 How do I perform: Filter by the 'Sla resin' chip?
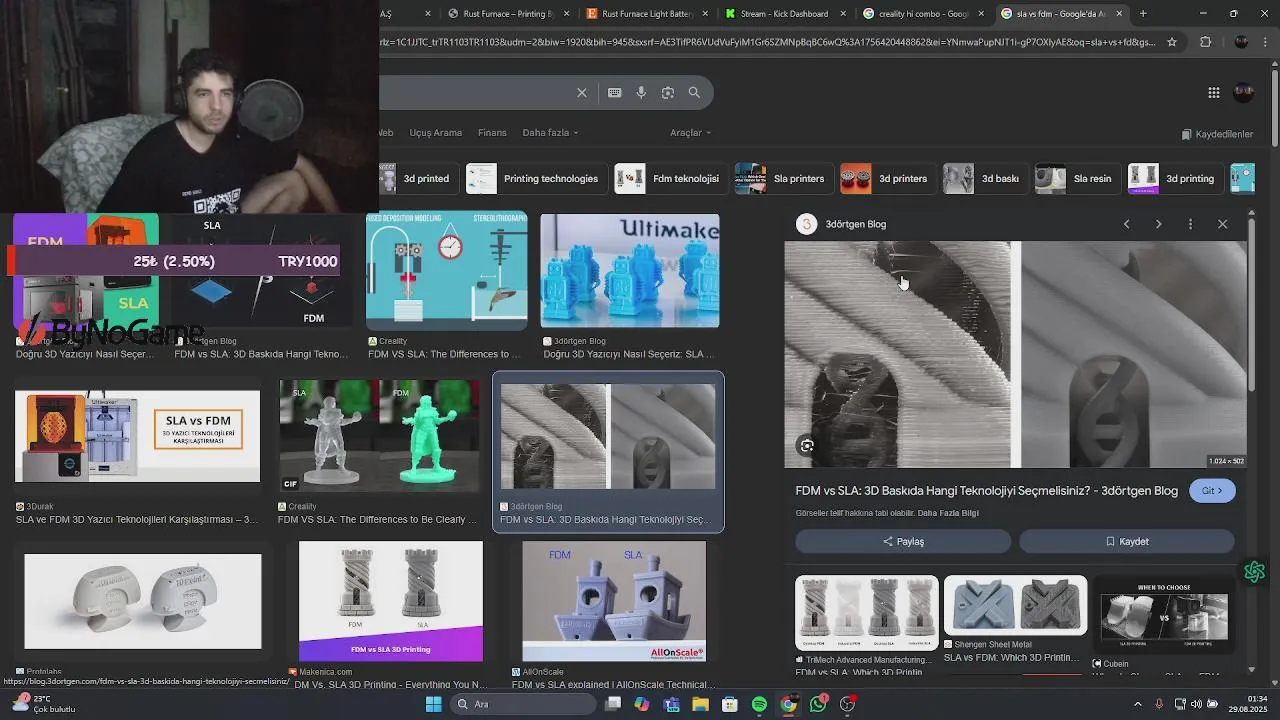click(1076, 179)
